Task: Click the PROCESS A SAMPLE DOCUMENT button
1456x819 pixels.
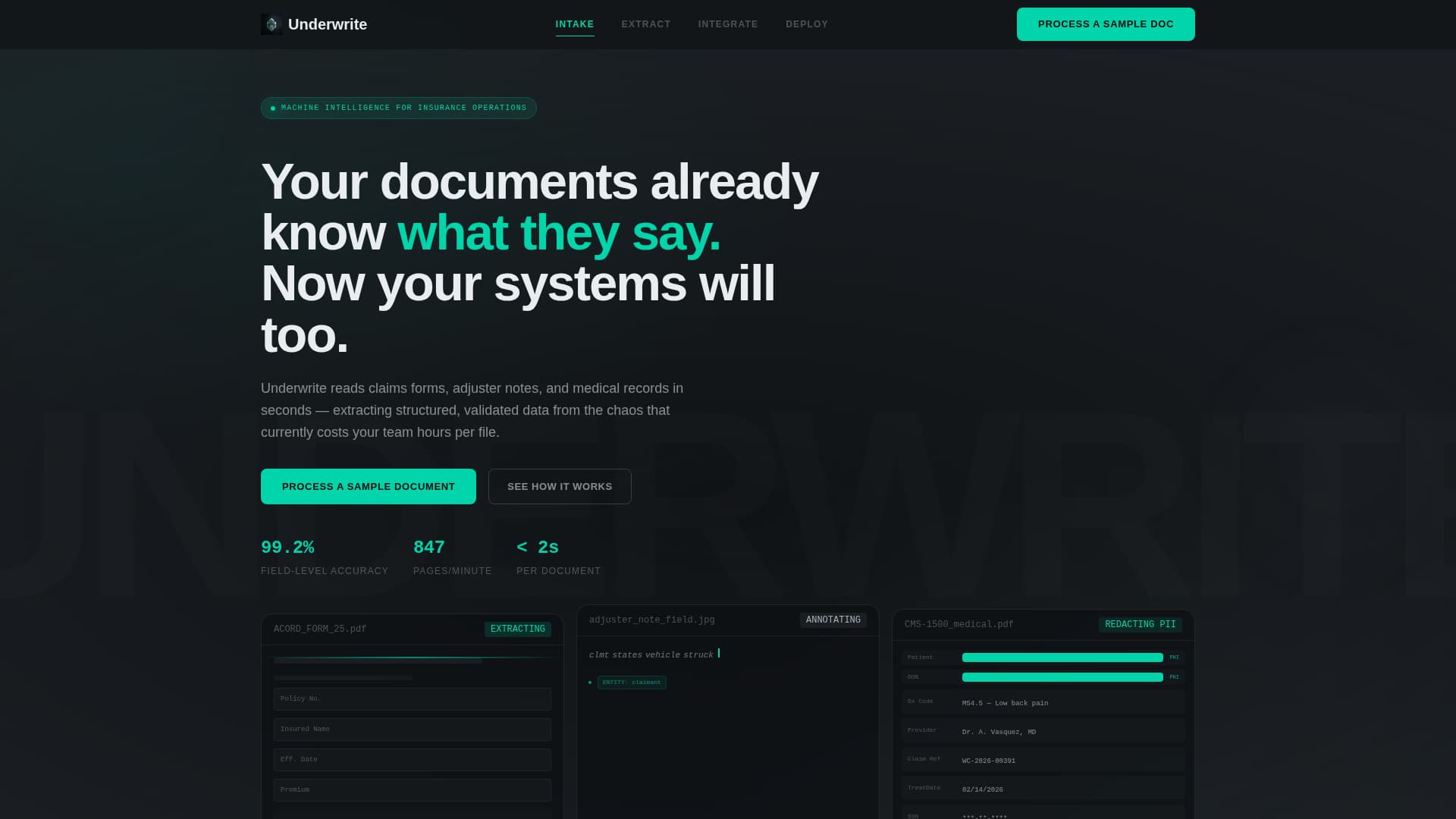Action: click(369, 486)
